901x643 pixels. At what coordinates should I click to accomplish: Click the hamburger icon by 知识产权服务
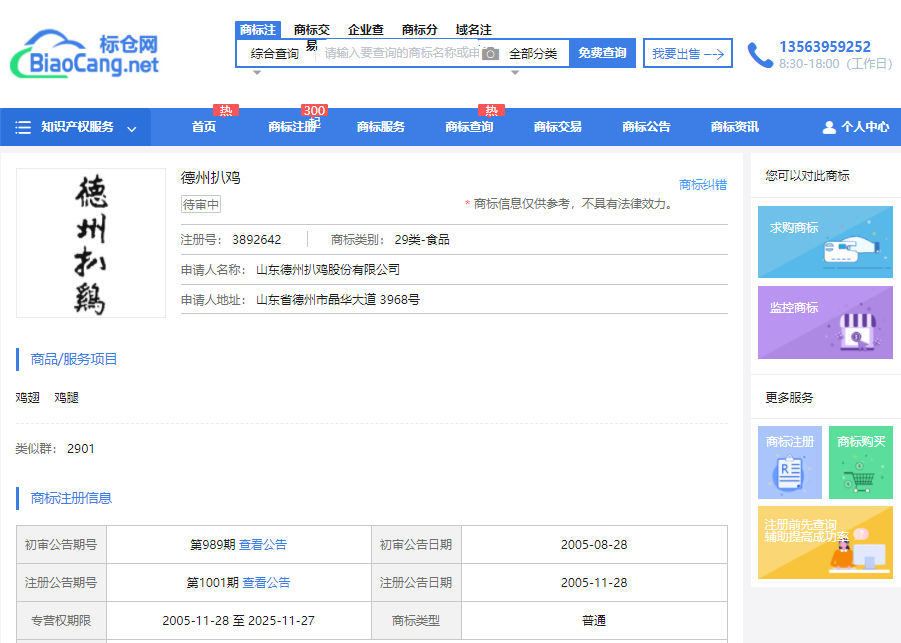tap(23, 127)
